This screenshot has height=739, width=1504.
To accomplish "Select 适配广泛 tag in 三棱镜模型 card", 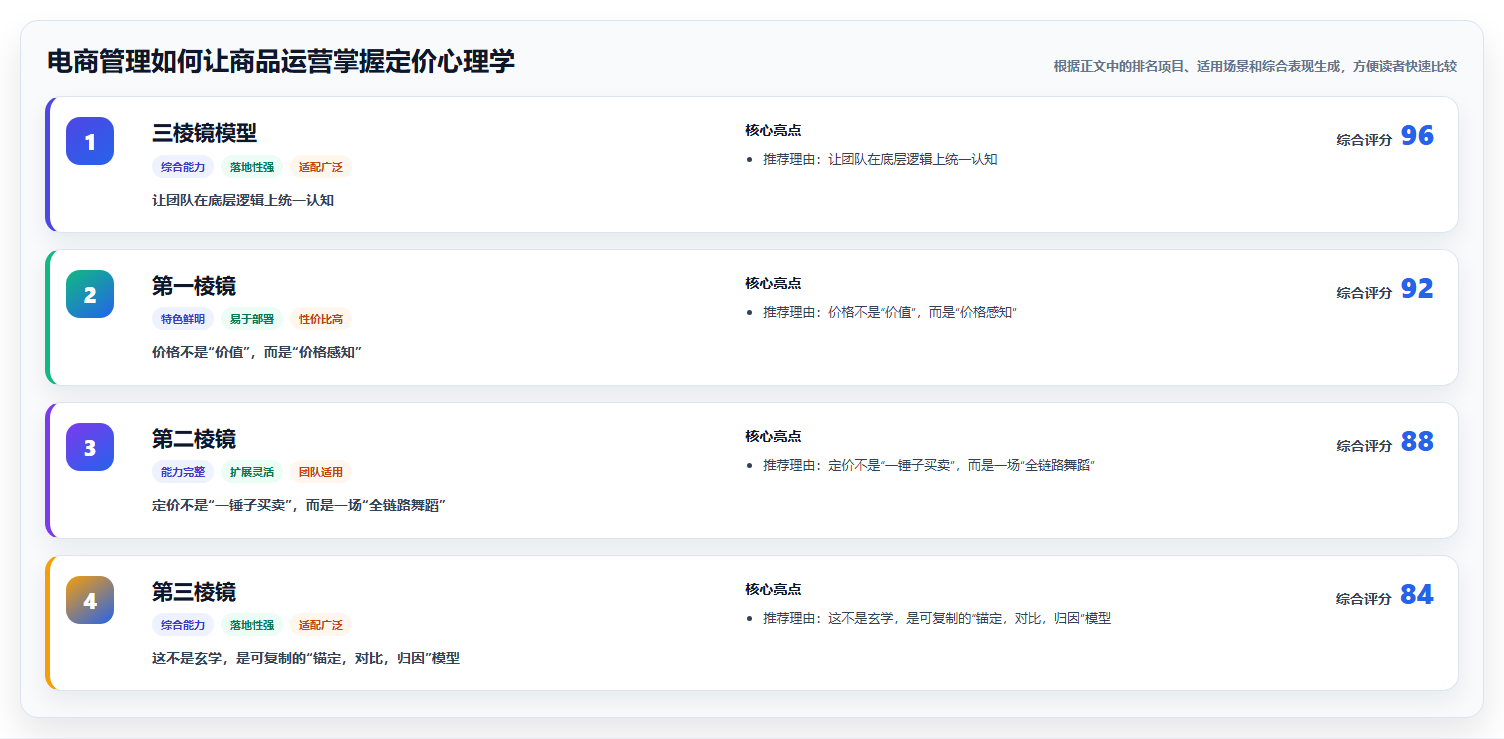I will [321, 167].
